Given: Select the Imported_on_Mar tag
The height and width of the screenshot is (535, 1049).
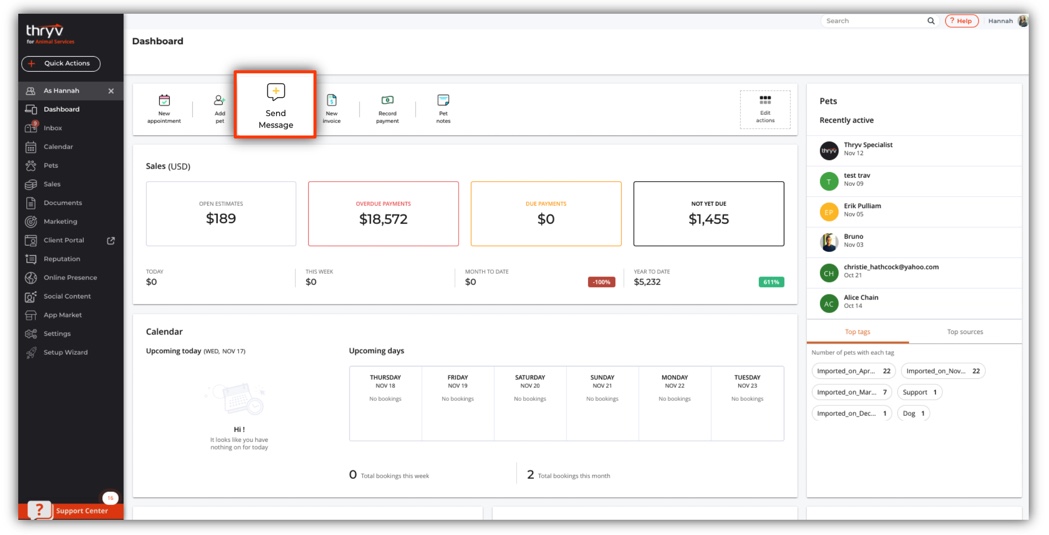Looking at the screenshot, I should click(x=852, y=393).
